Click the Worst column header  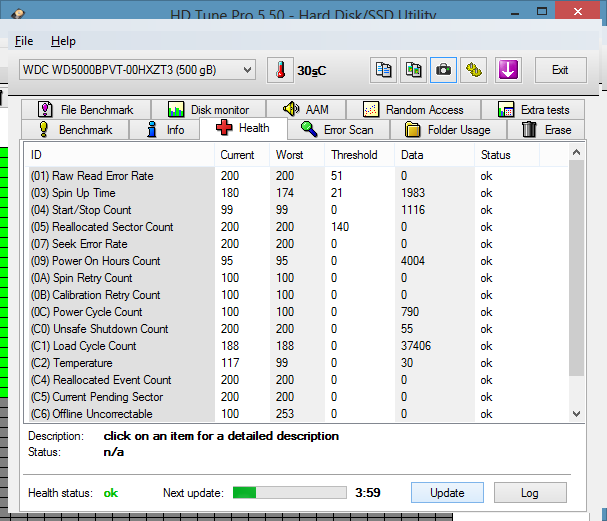coord(297,155)
